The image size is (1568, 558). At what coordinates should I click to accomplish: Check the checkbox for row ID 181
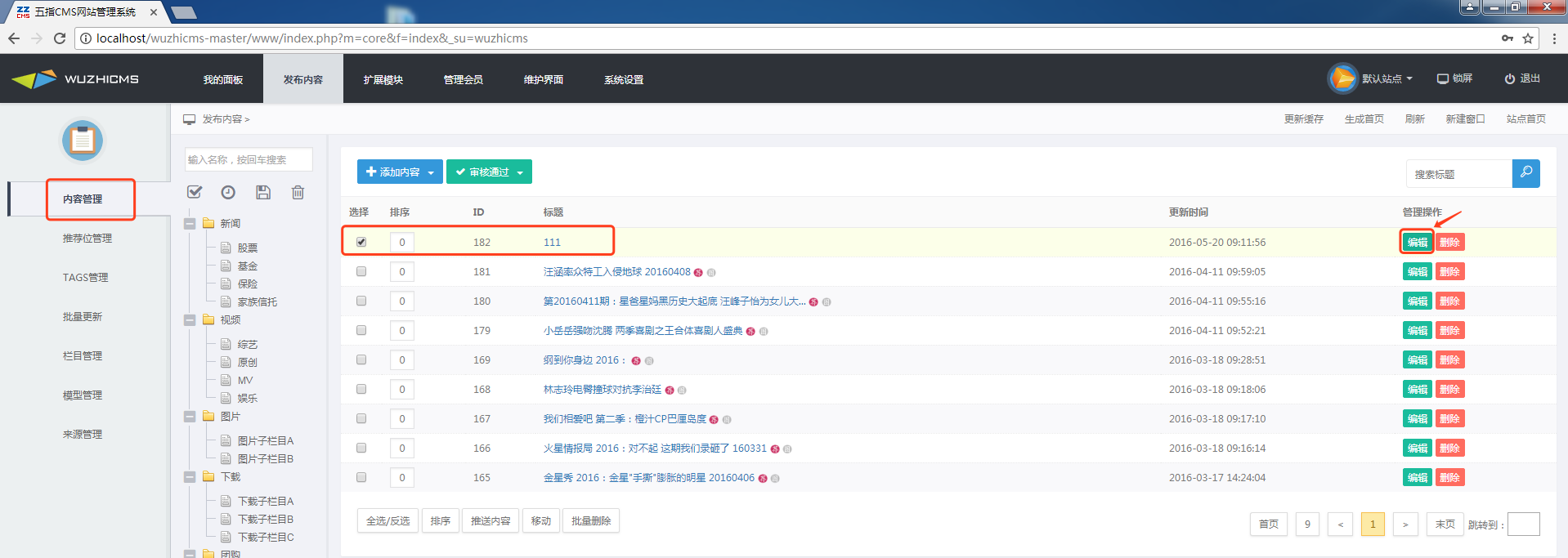click(x=361, y=271)
